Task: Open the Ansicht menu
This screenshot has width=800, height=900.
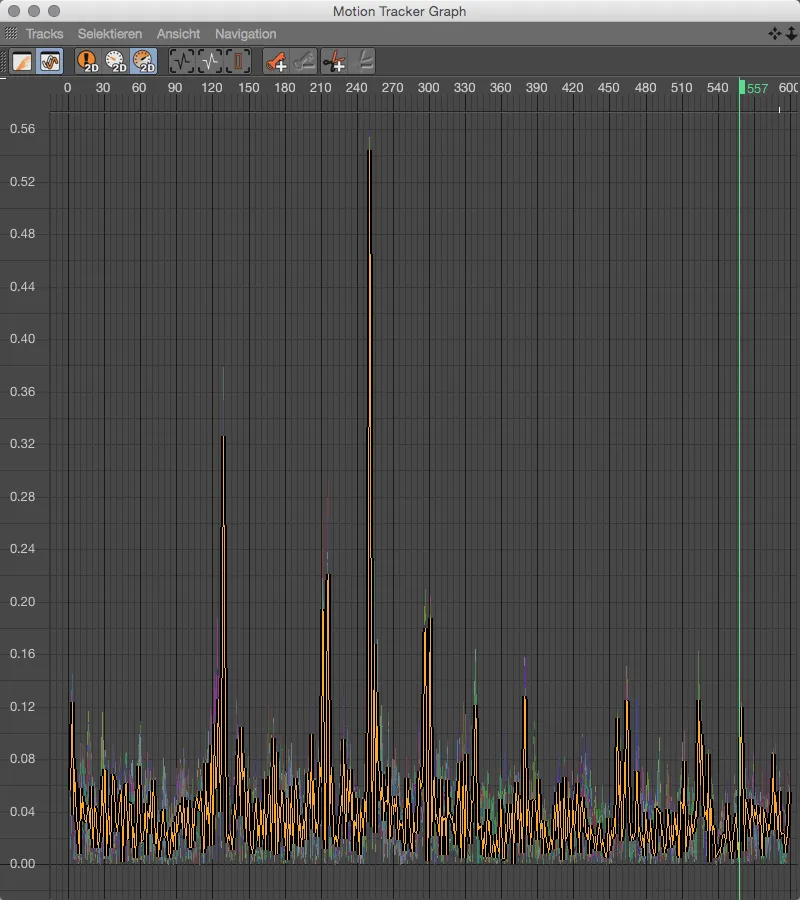Action: click(178, 34)
